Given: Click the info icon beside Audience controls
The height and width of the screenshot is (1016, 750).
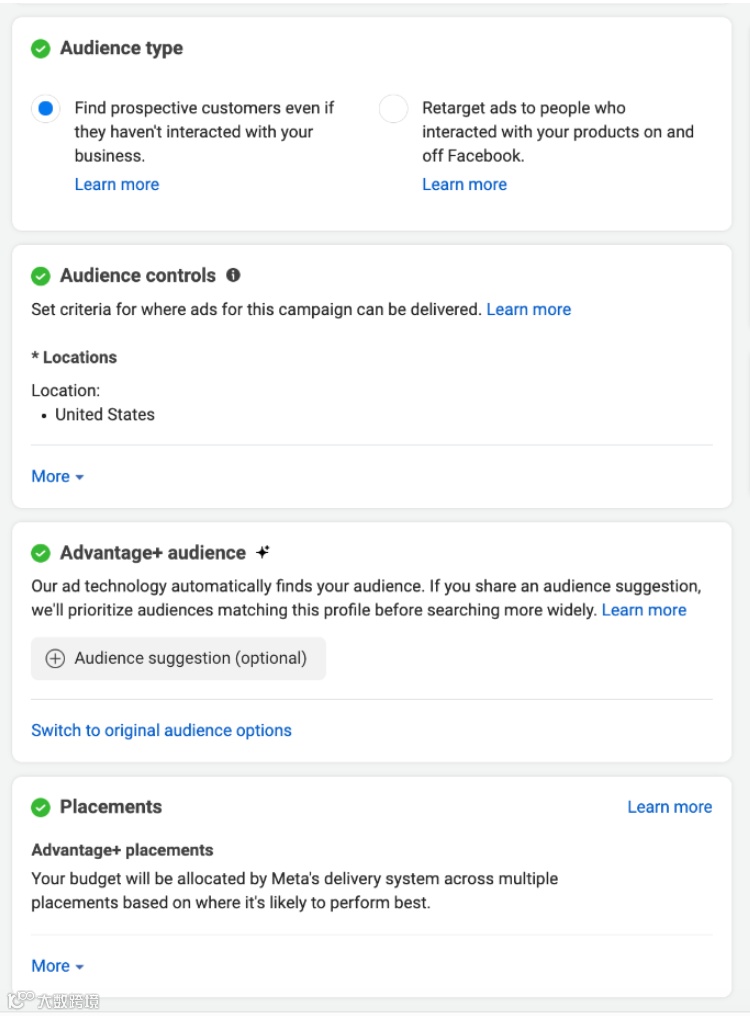Looking at the screenshot, I should [233, 275].
